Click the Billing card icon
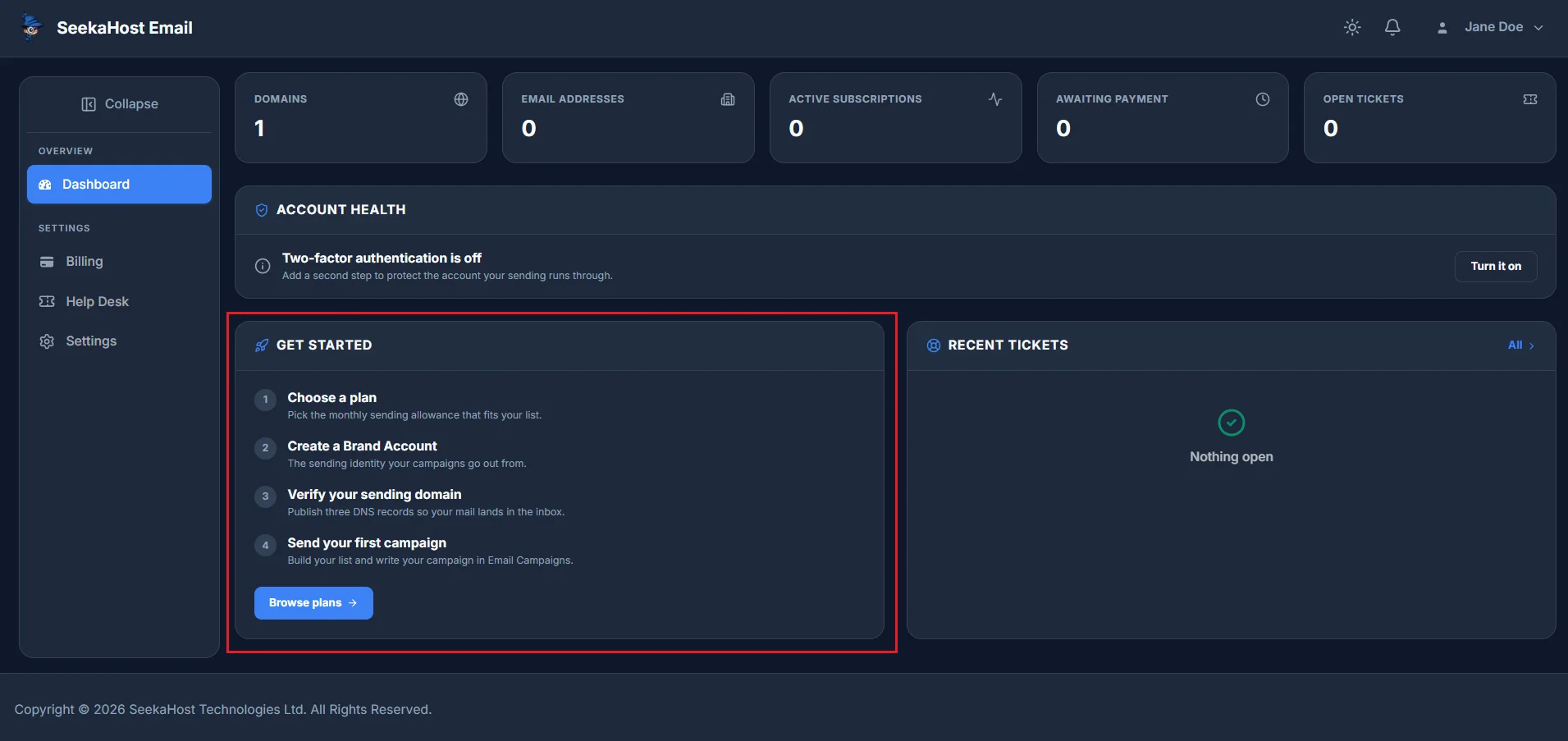Viewport: 1568px width, 741px height. 47,262
